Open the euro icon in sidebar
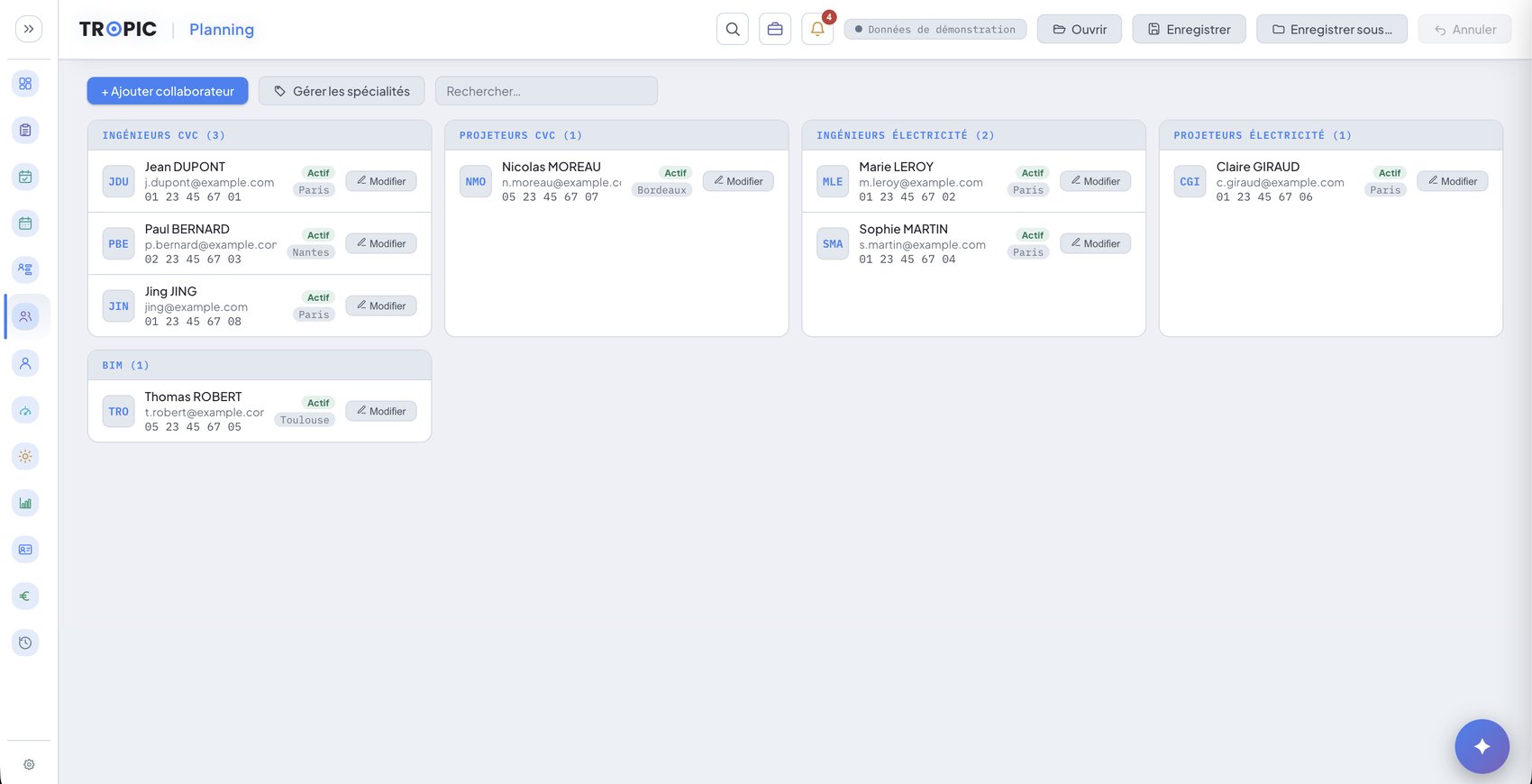 [x=25, y=596]
